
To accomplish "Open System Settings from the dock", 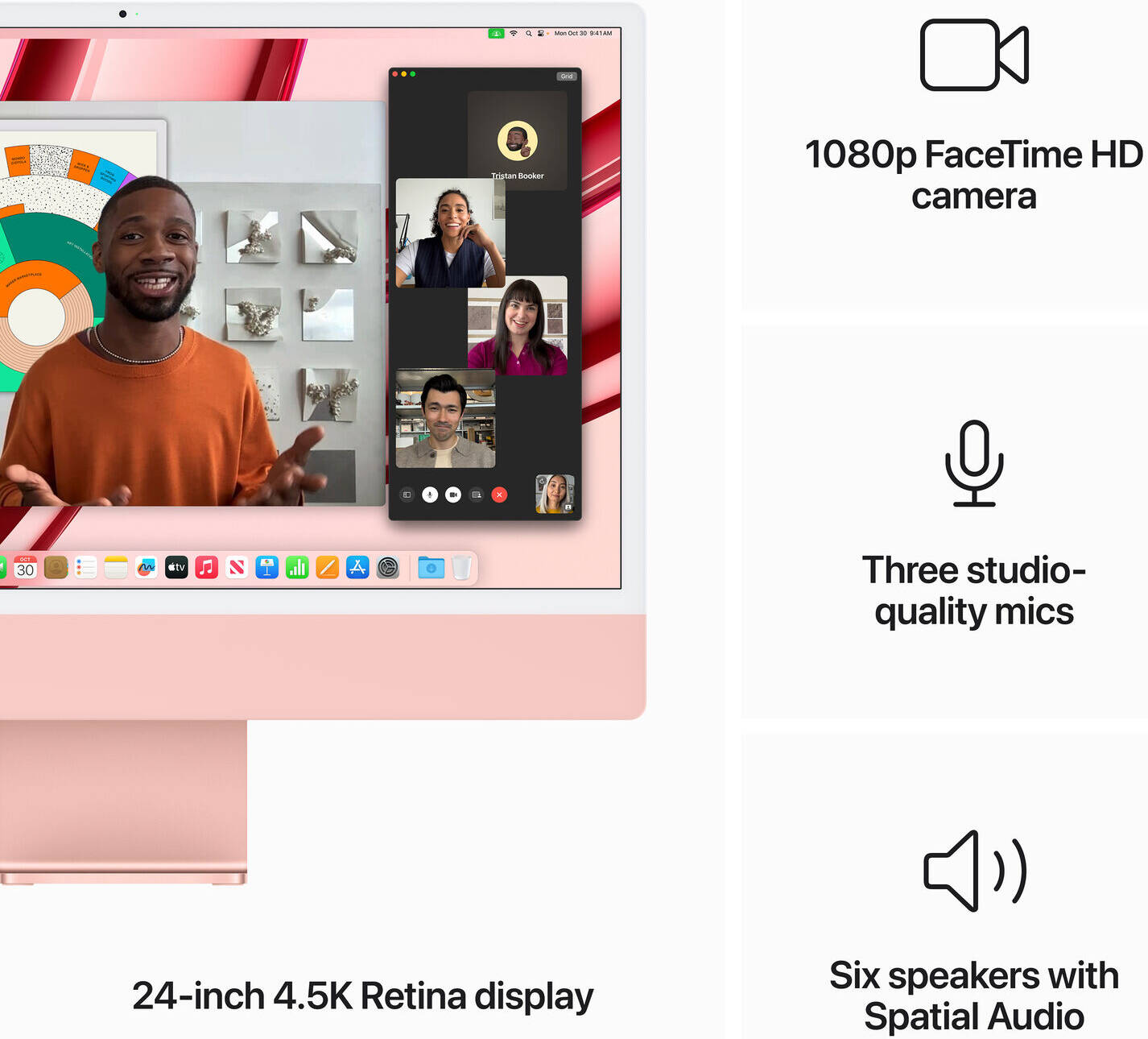I will 388,568.
